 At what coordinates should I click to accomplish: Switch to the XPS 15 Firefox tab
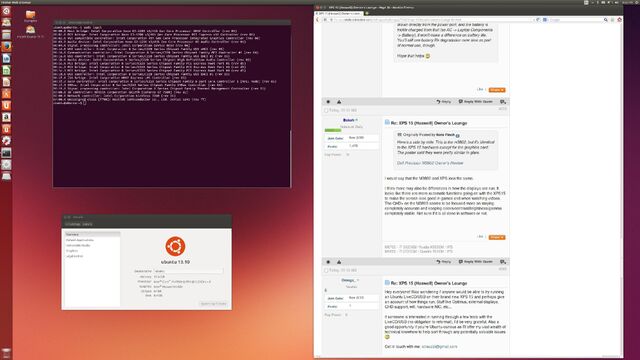[338, 13]
